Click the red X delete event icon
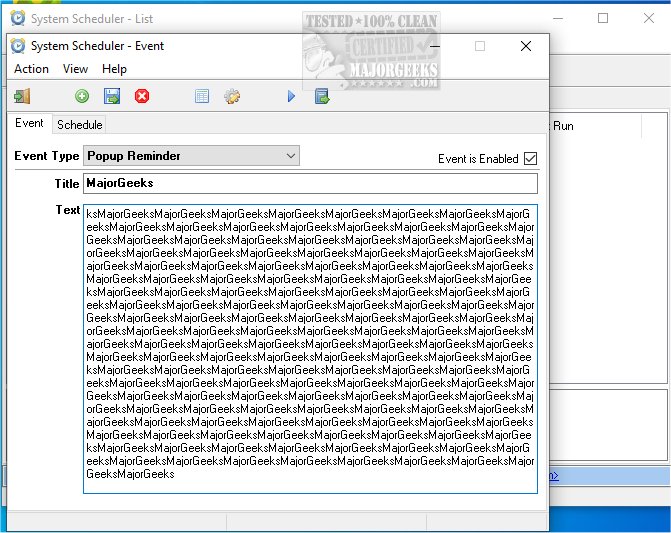The width and height of the screenshot is (671, 533). [142, 96]
